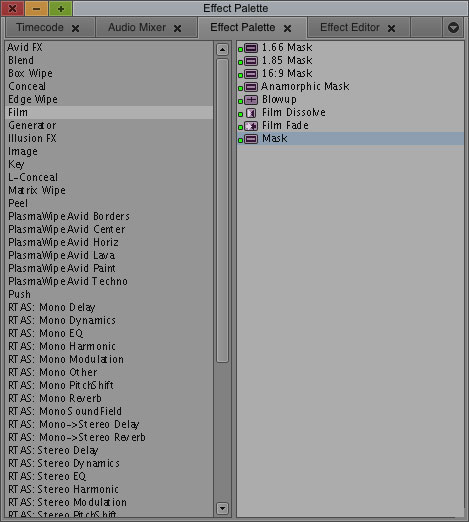Select the Film Fade effect icon

coord(251,126)
